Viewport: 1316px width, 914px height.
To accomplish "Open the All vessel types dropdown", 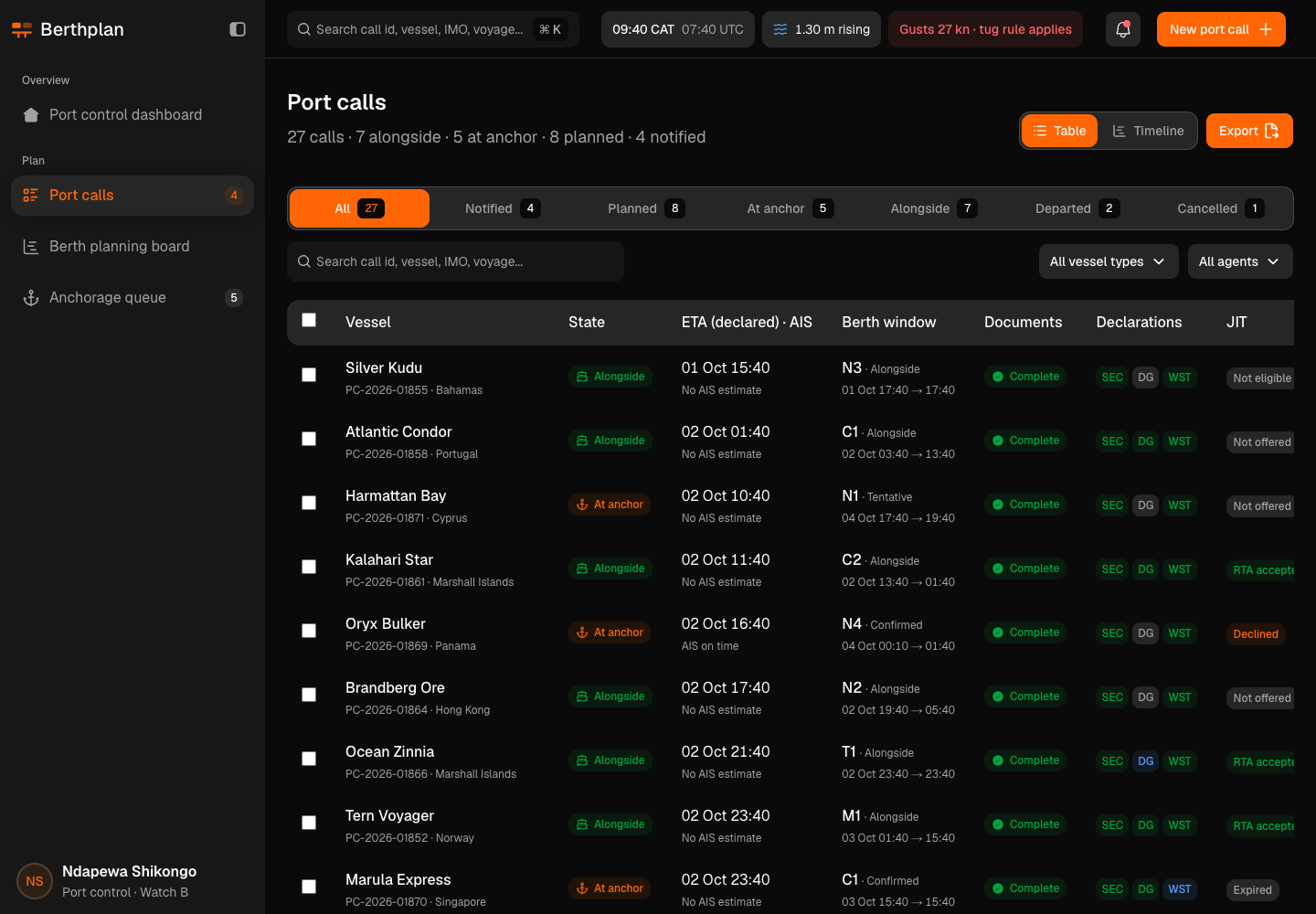I will [1109, 261].
